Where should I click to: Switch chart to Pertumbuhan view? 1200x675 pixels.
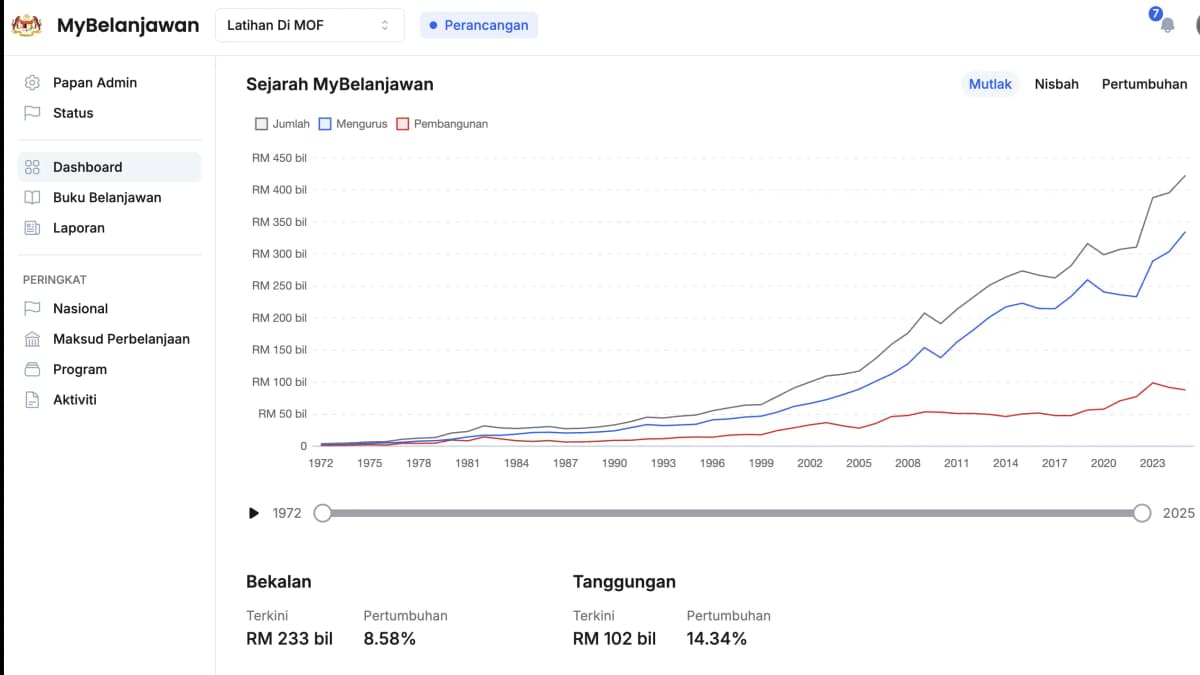[x=1145, y=84]
